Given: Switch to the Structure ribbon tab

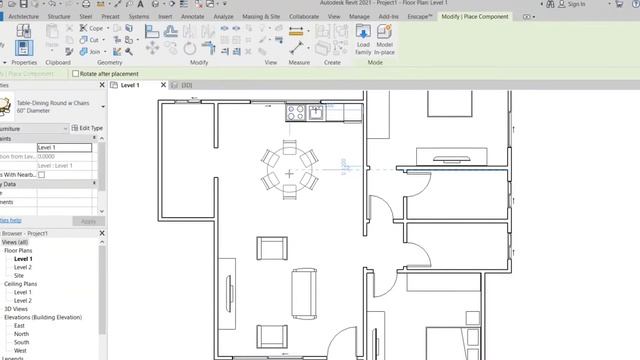Looking at the screenshot, I should [59, 17].
